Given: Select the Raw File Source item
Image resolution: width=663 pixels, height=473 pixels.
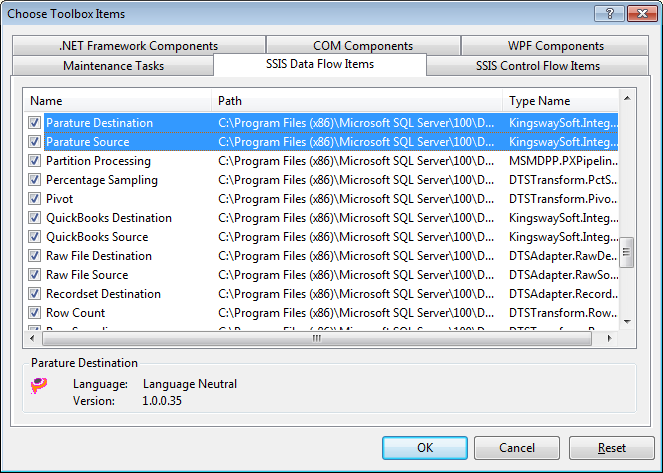Looking at the screenshot, I should pos(87,275).
